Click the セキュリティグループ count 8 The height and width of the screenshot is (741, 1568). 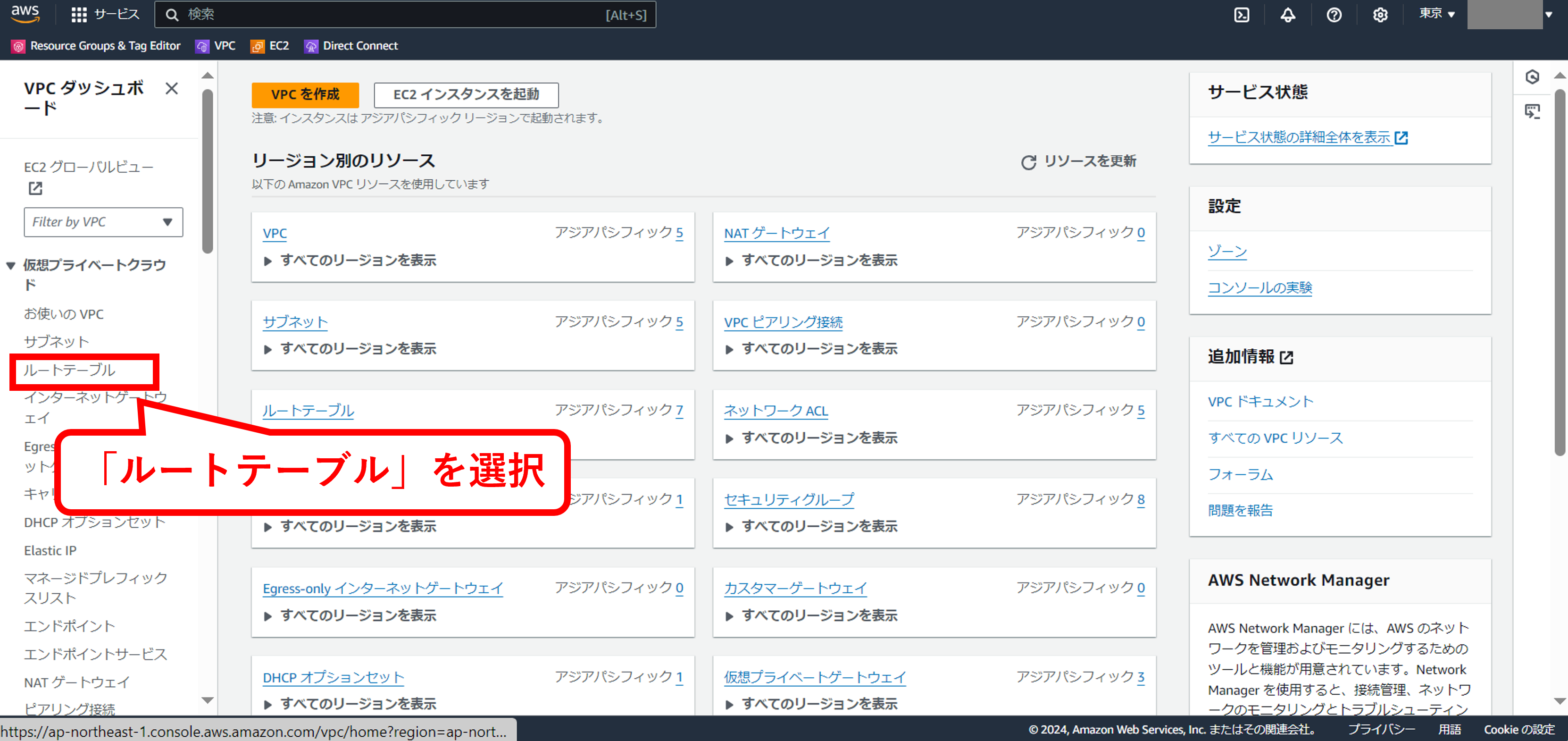coord(1141,500)
